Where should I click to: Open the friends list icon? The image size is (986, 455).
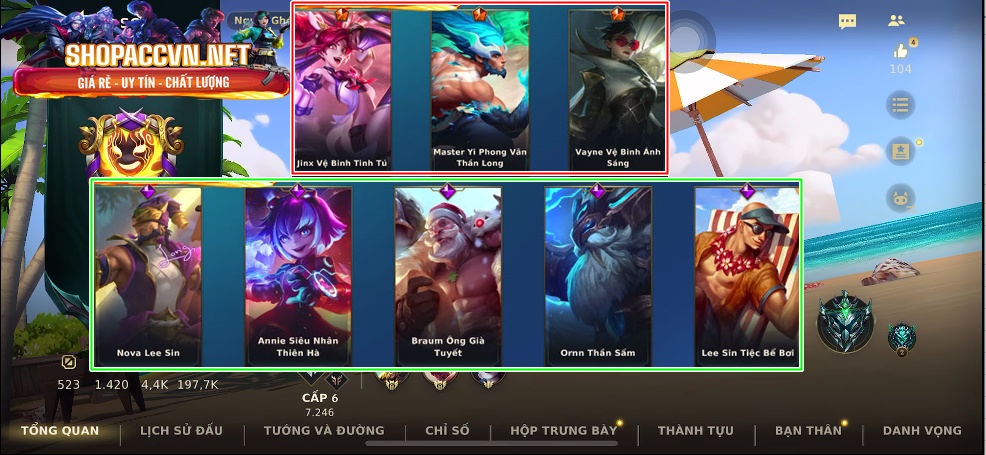[x=896, y=21]
